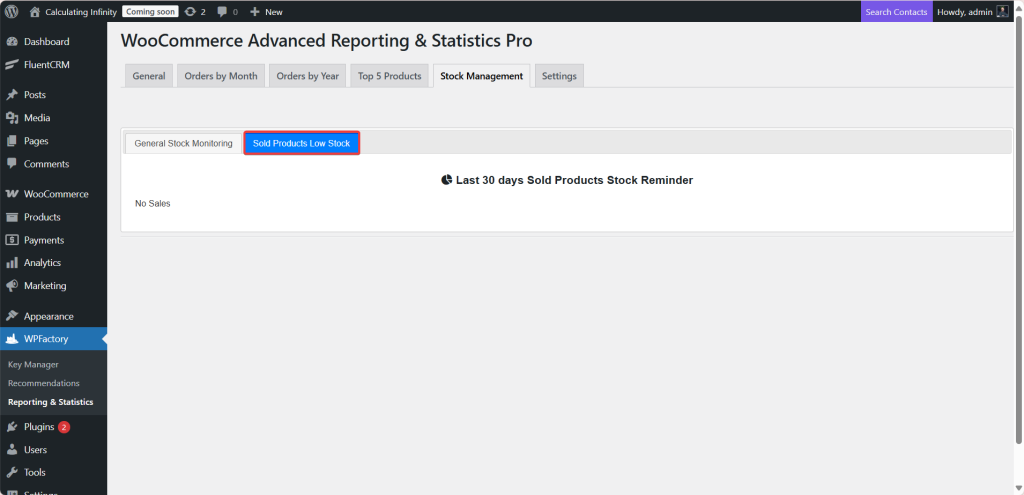Click the Products box icon in sidebar
The width and height of the screenshot is (1024, 495).
12,217
